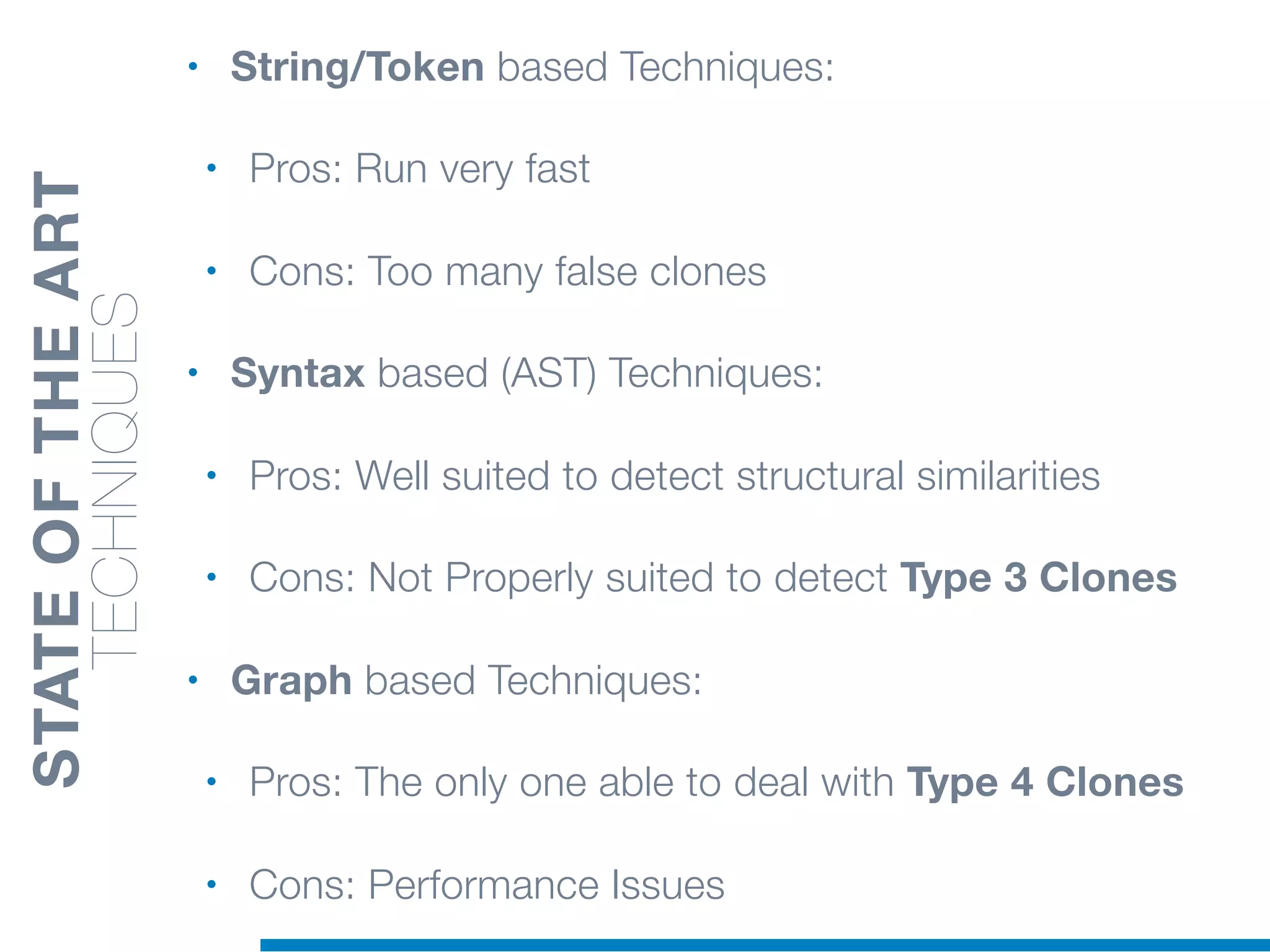Click the '(AST) Techniques:' text
This screenshot has height=952, width=1270.
[x=661, y=374]
